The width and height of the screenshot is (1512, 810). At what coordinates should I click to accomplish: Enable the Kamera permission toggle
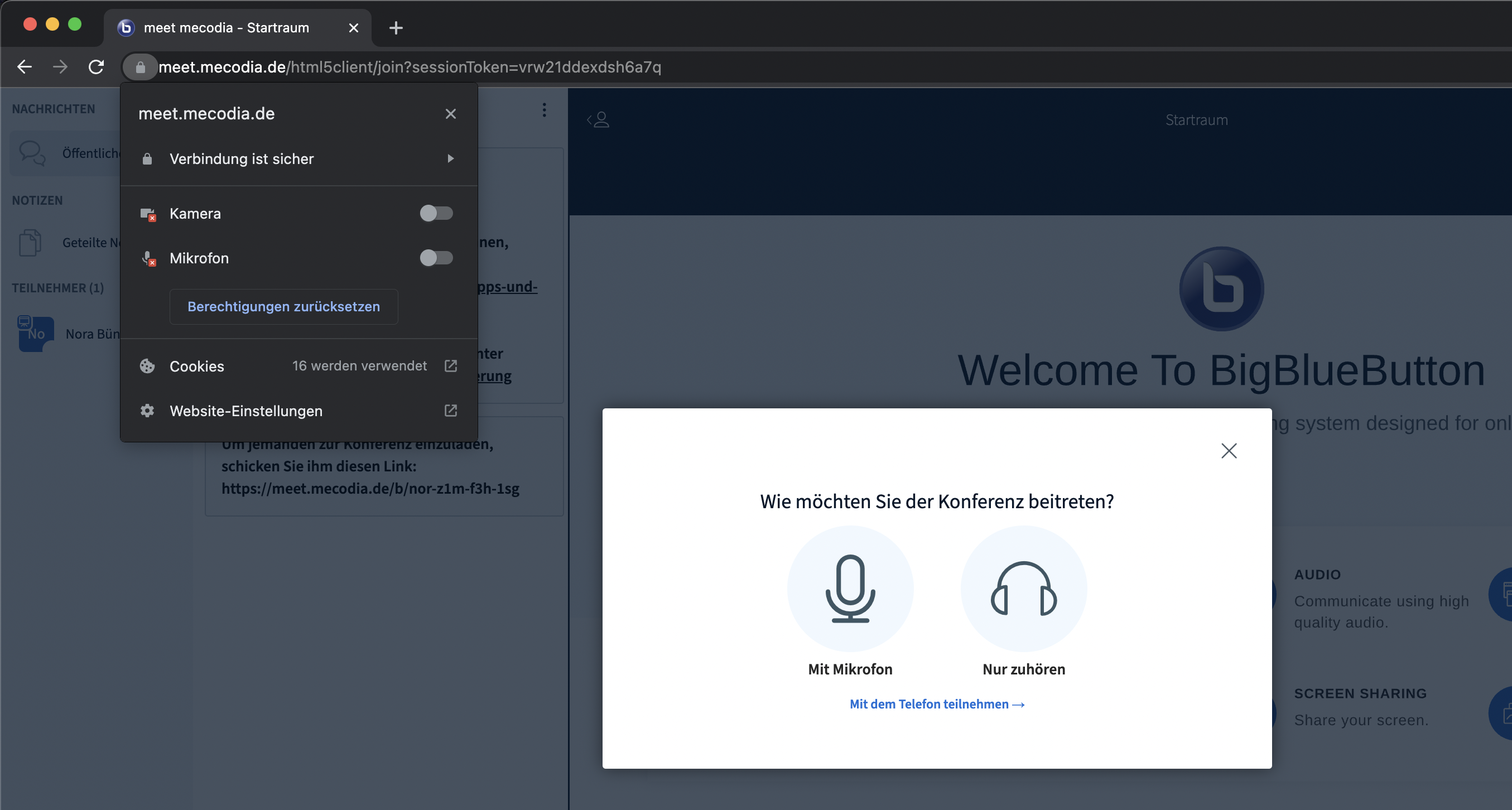click(x=436, y=213)
